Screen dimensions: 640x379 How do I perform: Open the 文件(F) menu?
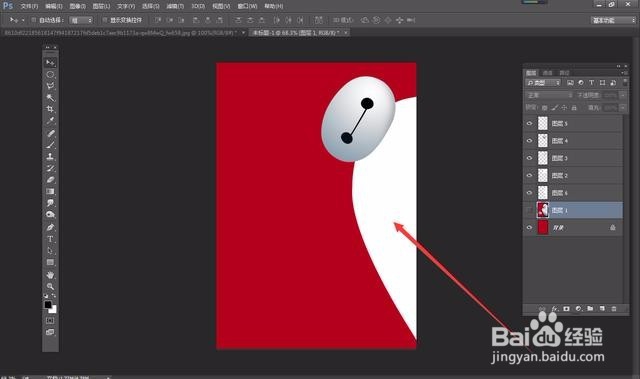click(29, 7)
